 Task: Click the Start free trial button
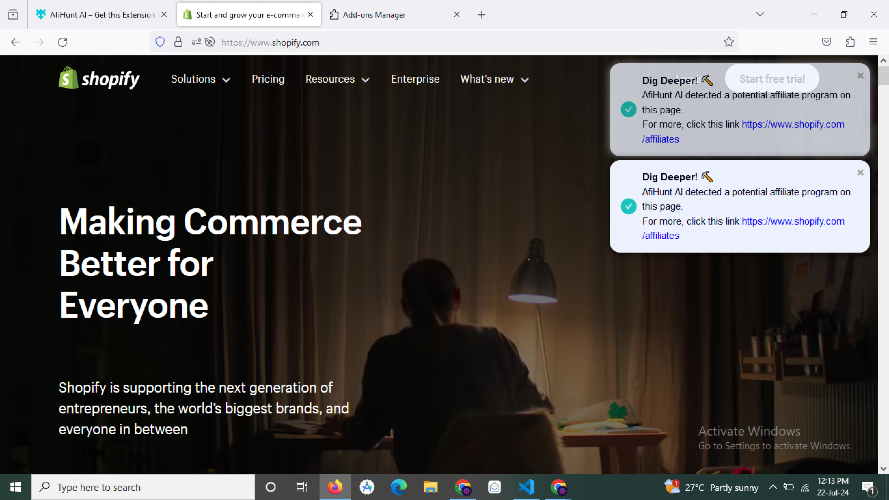(772, 79)
